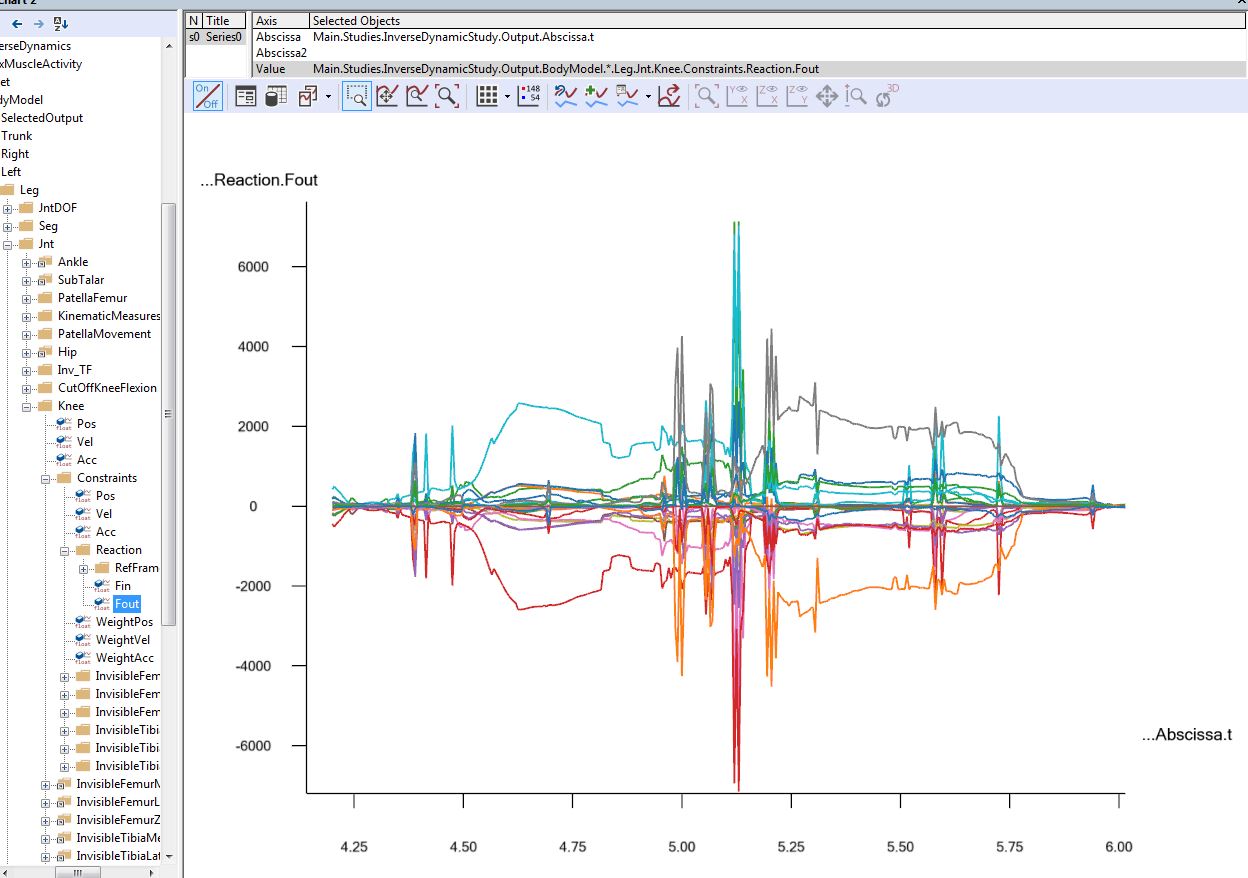Collapse the Reaction folder

tap(65, 550)
